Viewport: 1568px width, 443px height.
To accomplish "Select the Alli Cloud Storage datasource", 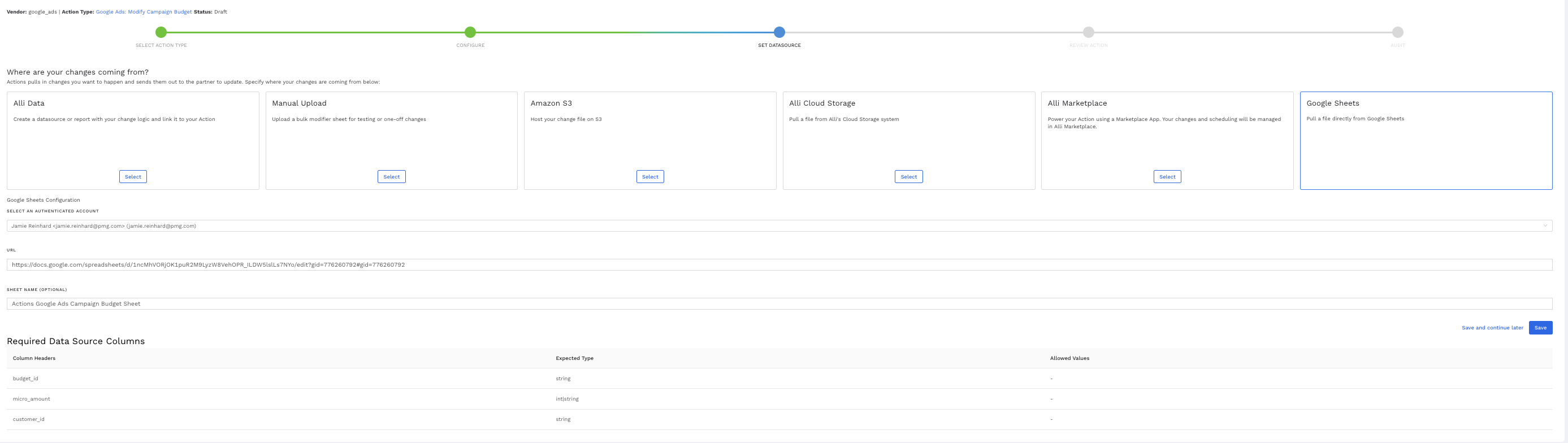I will click(908, 176).
